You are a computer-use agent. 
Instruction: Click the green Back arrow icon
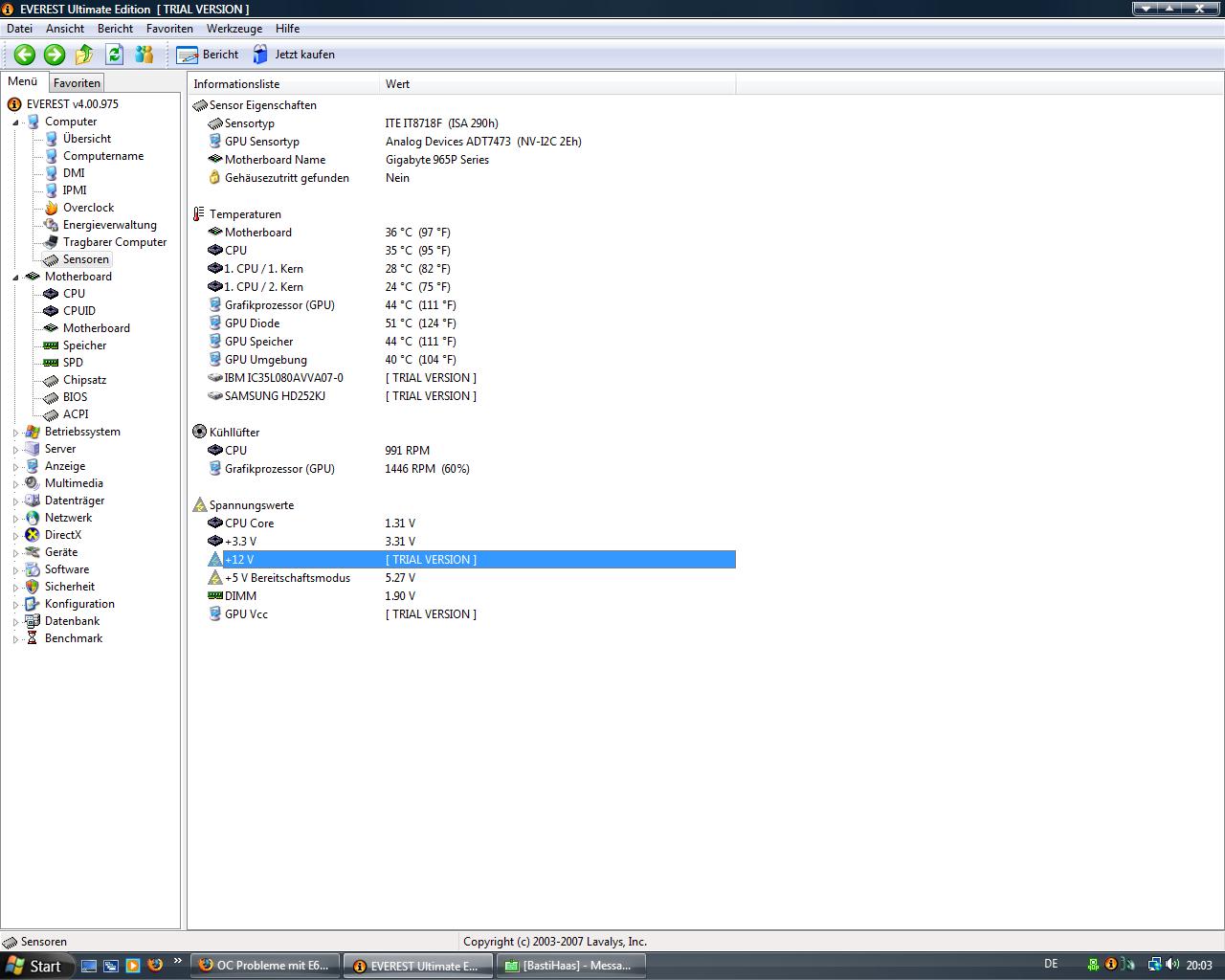point(25,55)
